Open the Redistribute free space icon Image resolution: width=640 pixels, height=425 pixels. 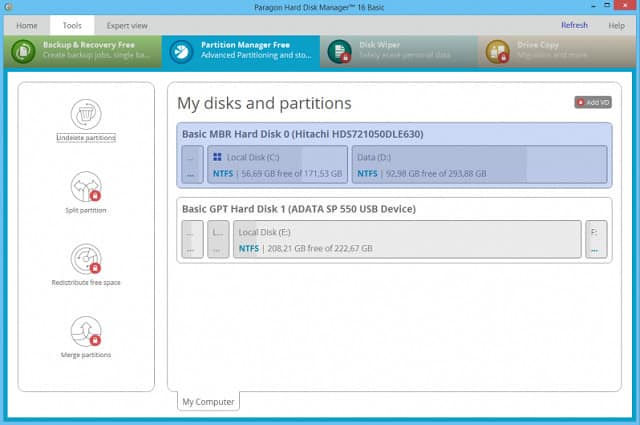point(86,259)
